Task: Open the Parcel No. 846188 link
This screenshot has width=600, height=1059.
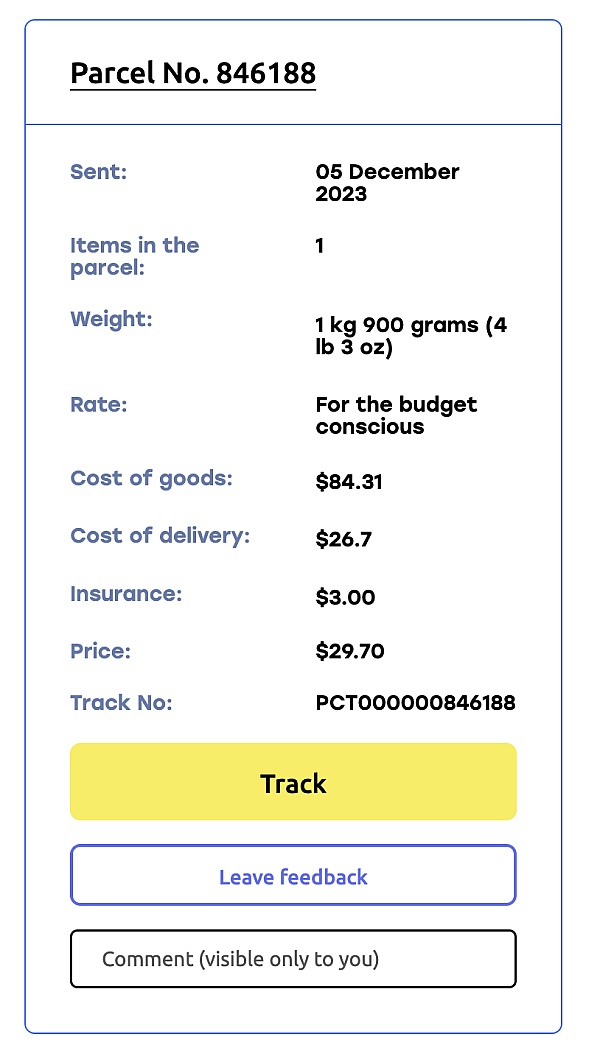Action: coord(193,73)
